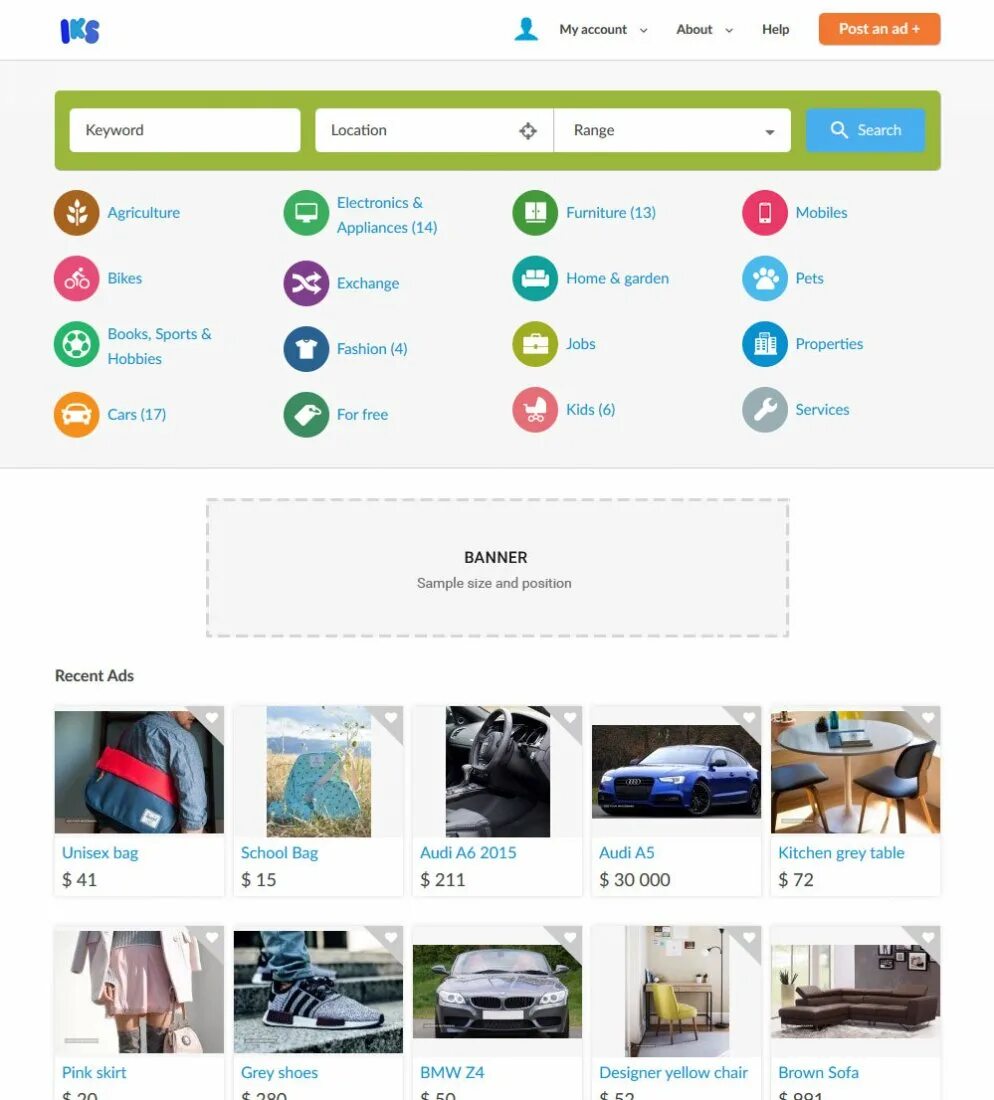Use the location crosshair icon
Screen dimensions: 994x1100
coord(528,130)
